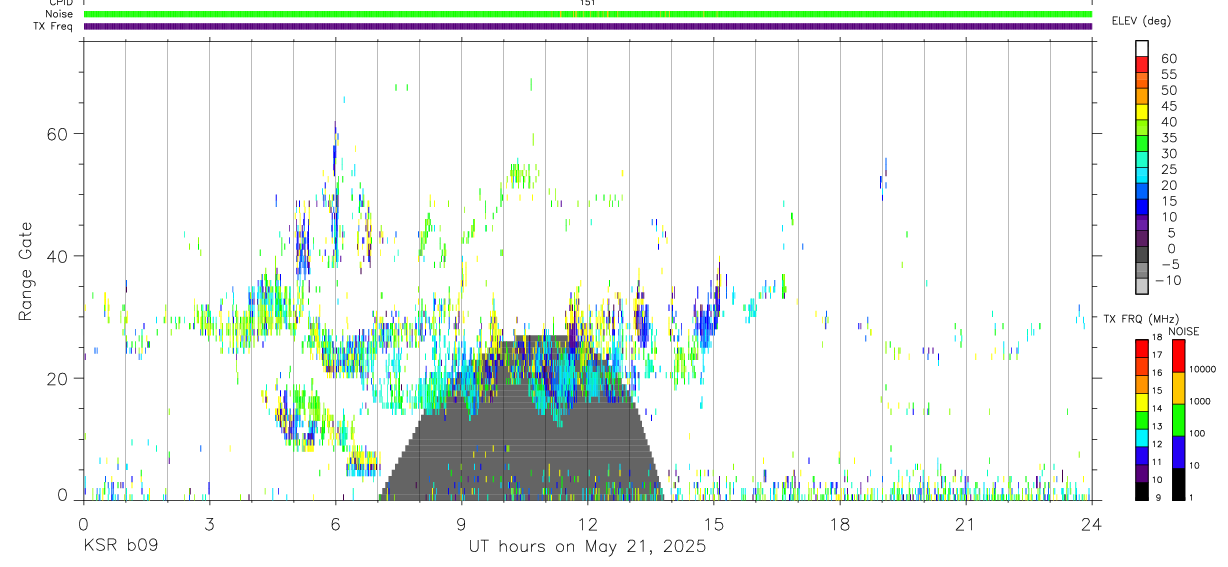Select the green 30–35 degree elevation swatch
1228x567 pixels.
[x=1142, y=145]
